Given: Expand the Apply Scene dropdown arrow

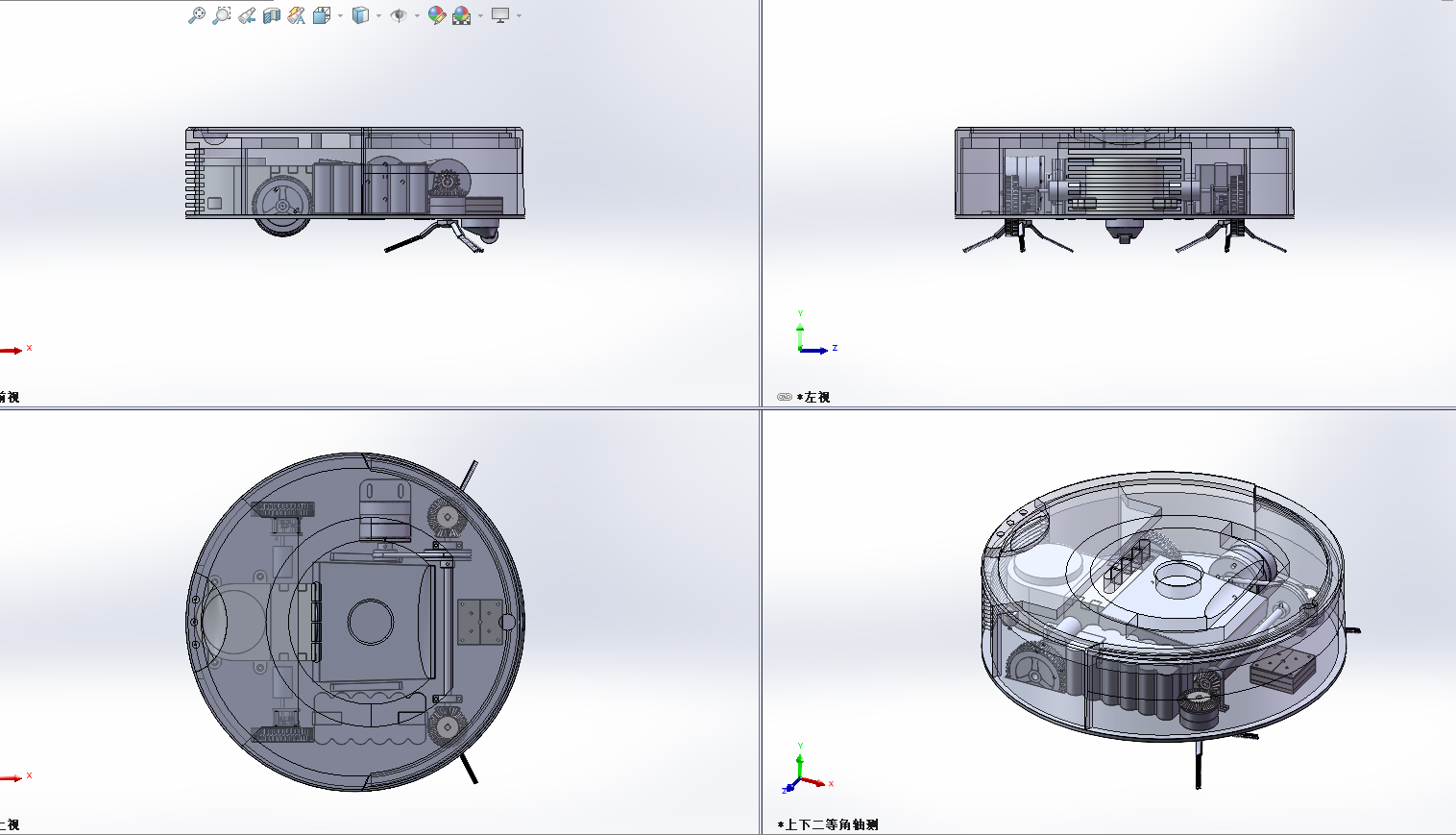Looking at the screenshot, I should (x=480, y=15).
